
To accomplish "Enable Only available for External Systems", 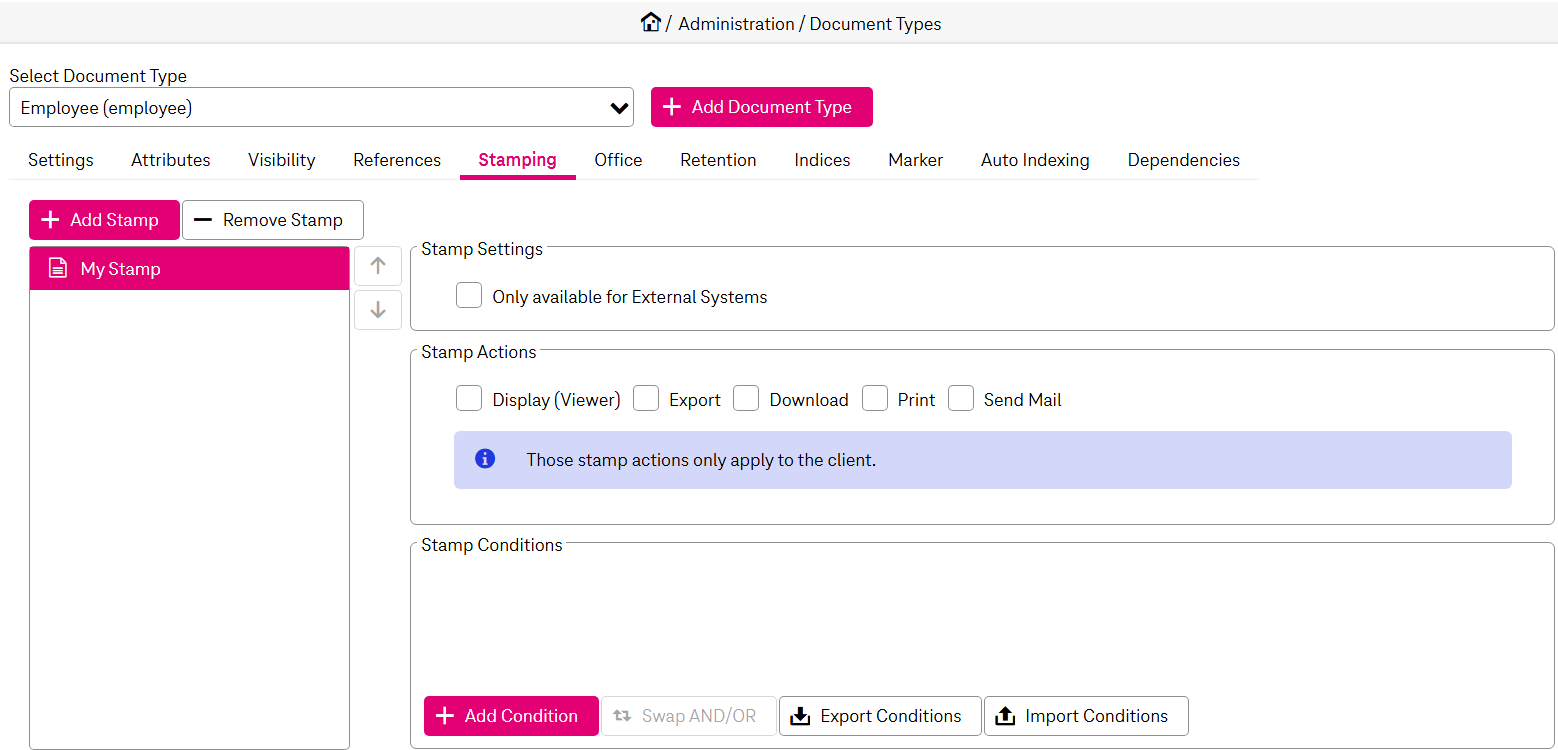I will [469, 296].
